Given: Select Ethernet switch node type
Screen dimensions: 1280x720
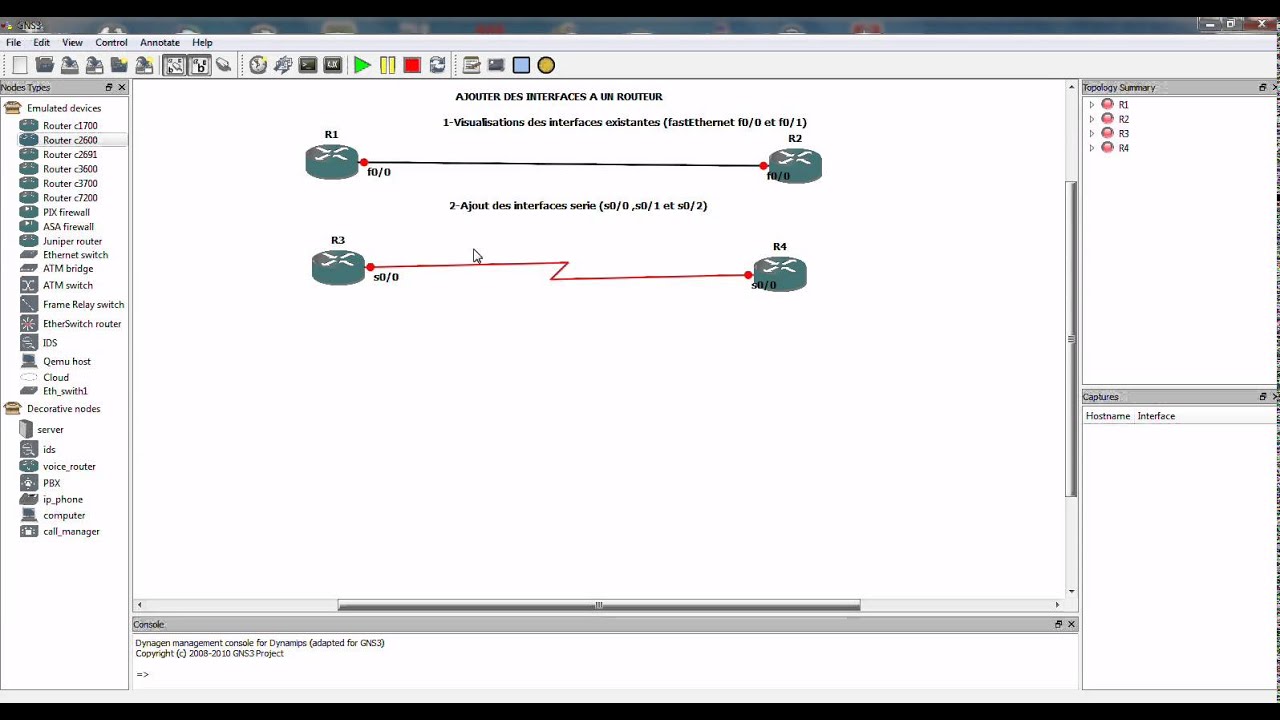Looking at the screenshot, I should (x=75, y=255).
